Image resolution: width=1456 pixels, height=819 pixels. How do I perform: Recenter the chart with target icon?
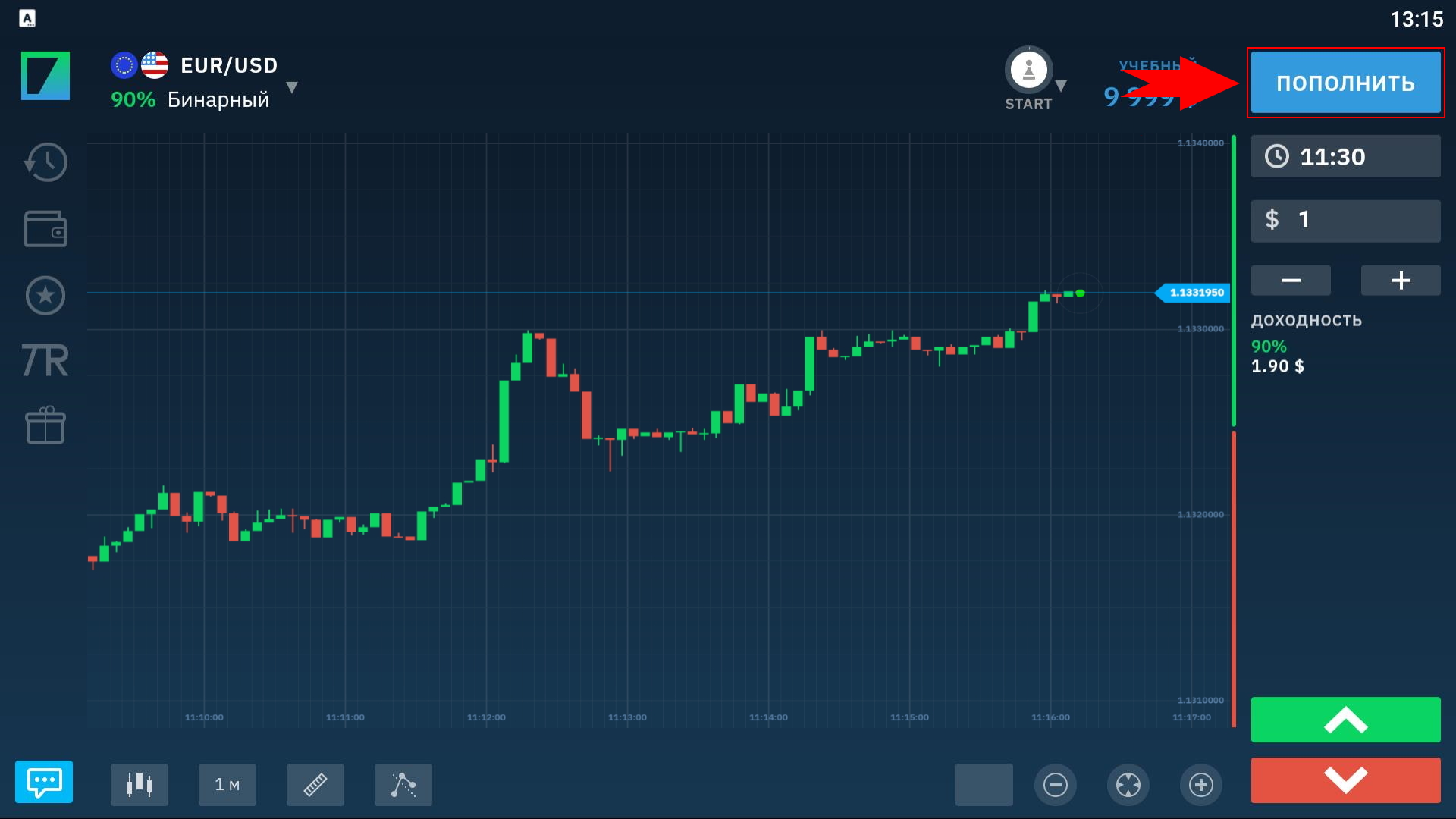pyautogui.click(x=1128, y=785)
